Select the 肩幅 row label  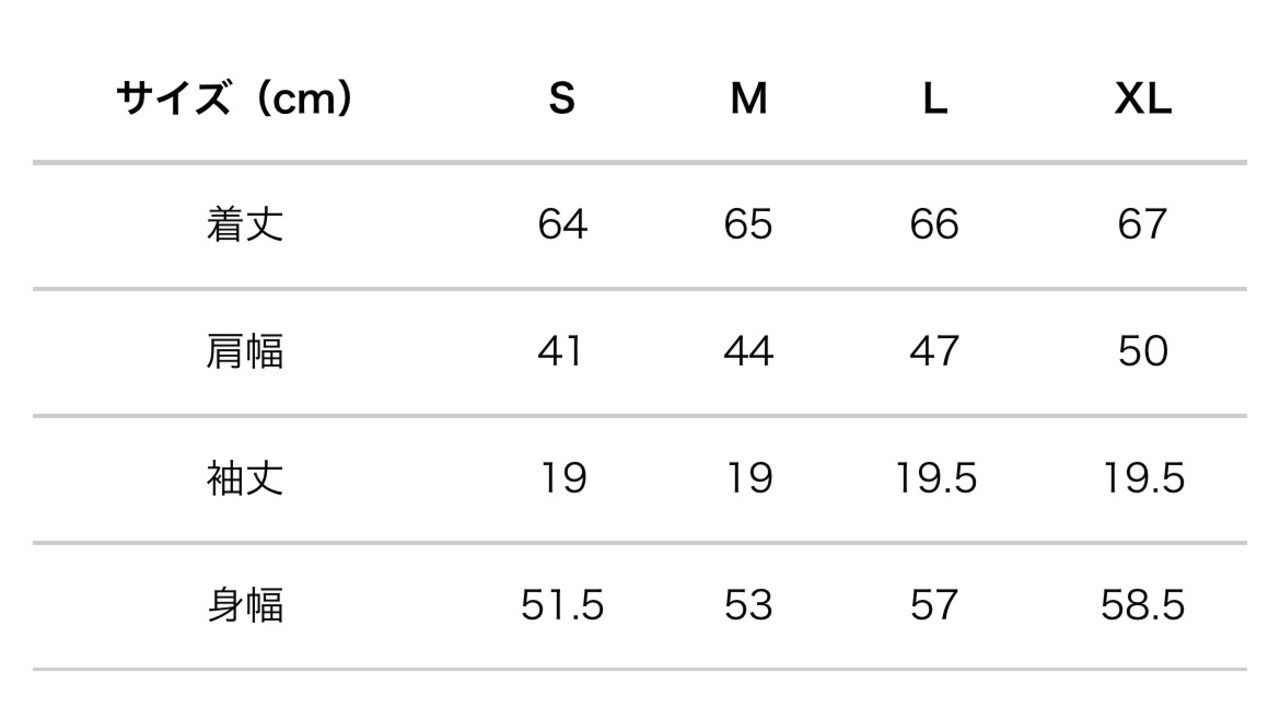tap(245, 351)
